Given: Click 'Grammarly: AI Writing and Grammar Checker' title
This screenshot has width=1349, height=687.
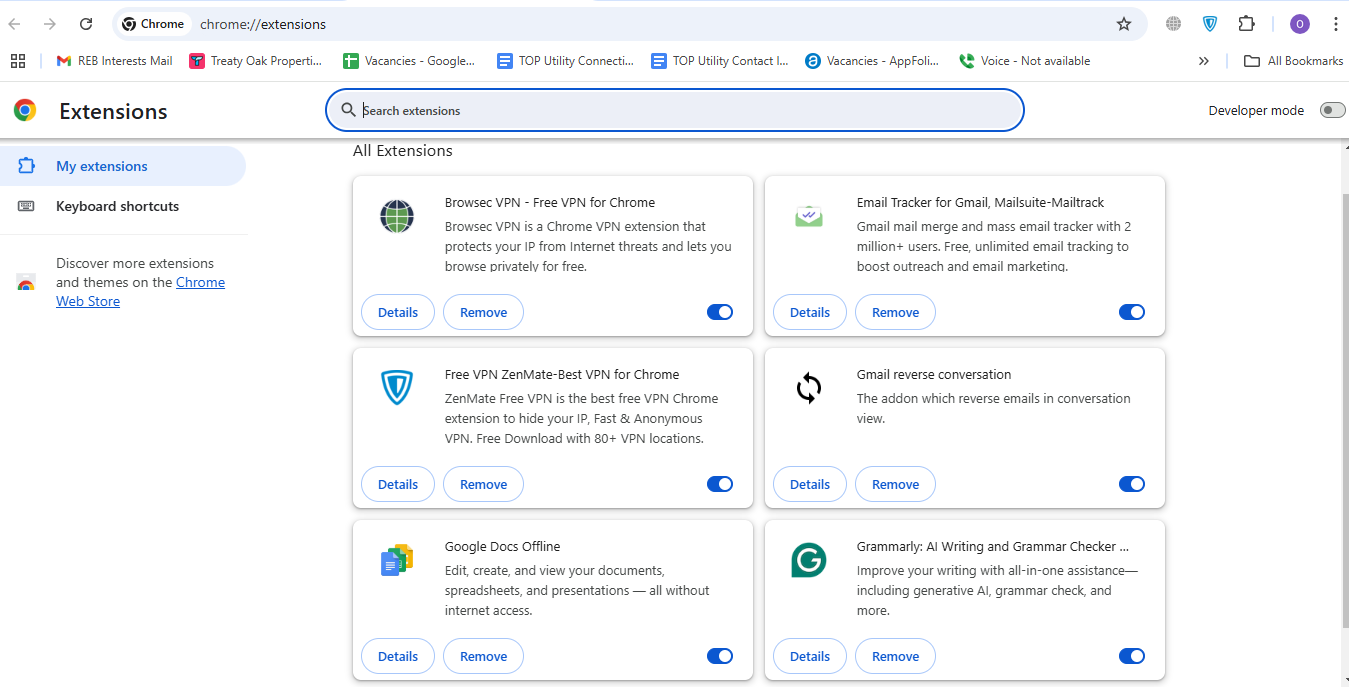Looking at the screenshot, I should coord(993,547).
